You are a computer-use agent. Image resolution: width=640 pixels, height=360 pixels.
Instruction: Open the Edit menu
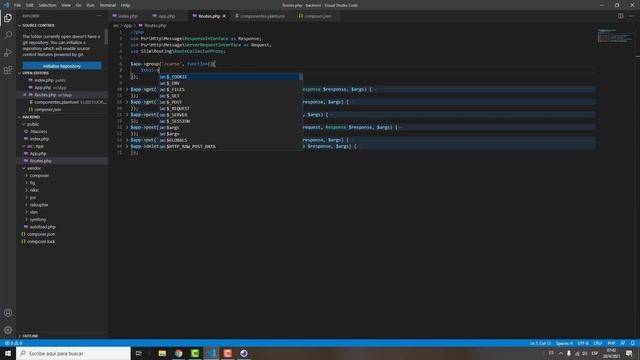click(30, 5)
